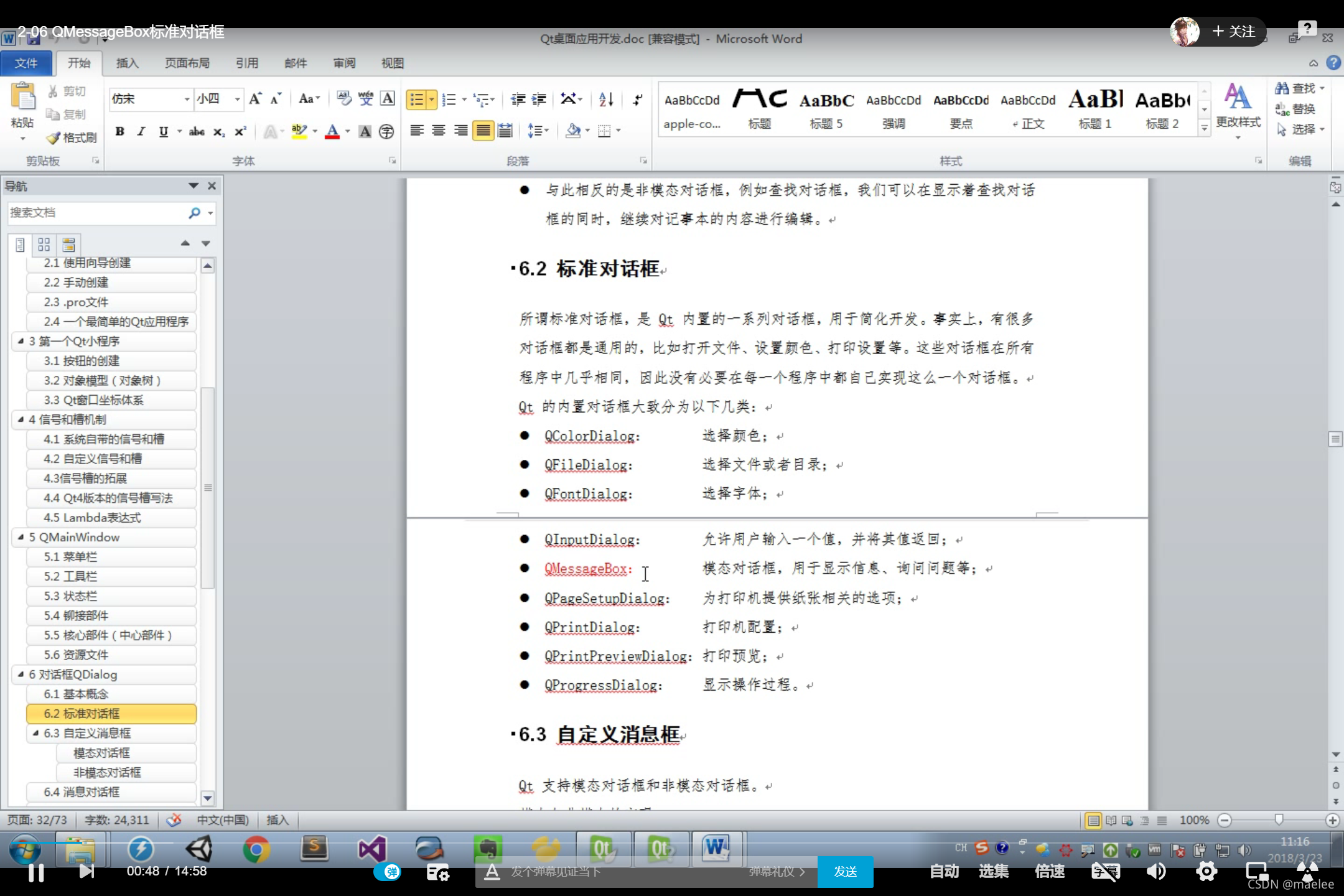
Task: Toggle Subscript formatting
Action: click(219, 131)
